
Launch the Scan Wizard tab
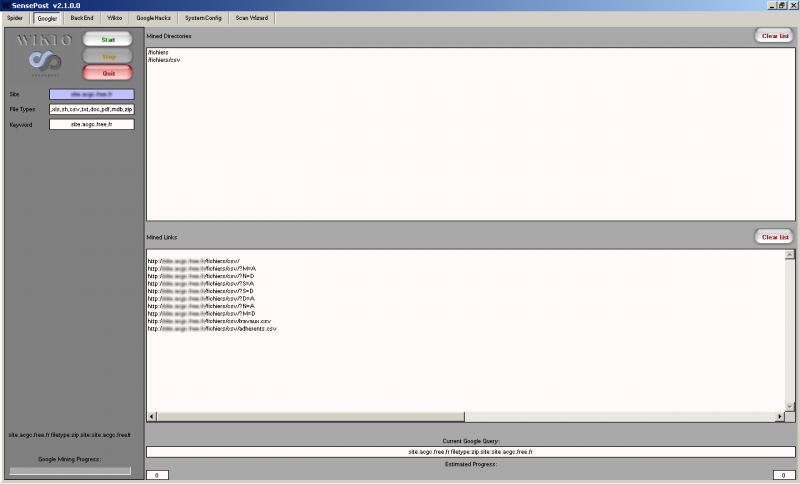(250, 18)
